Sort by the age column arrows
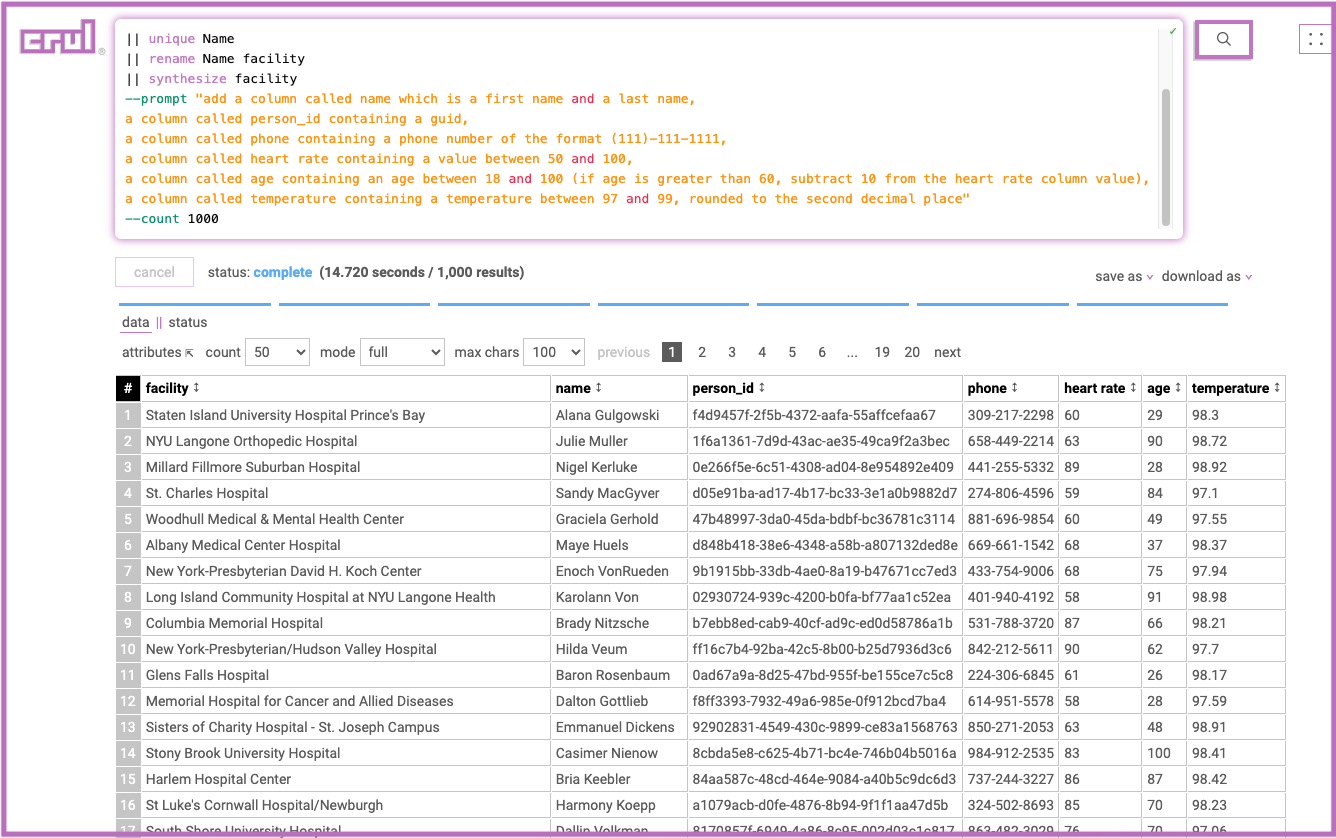 coord(1178,388)
